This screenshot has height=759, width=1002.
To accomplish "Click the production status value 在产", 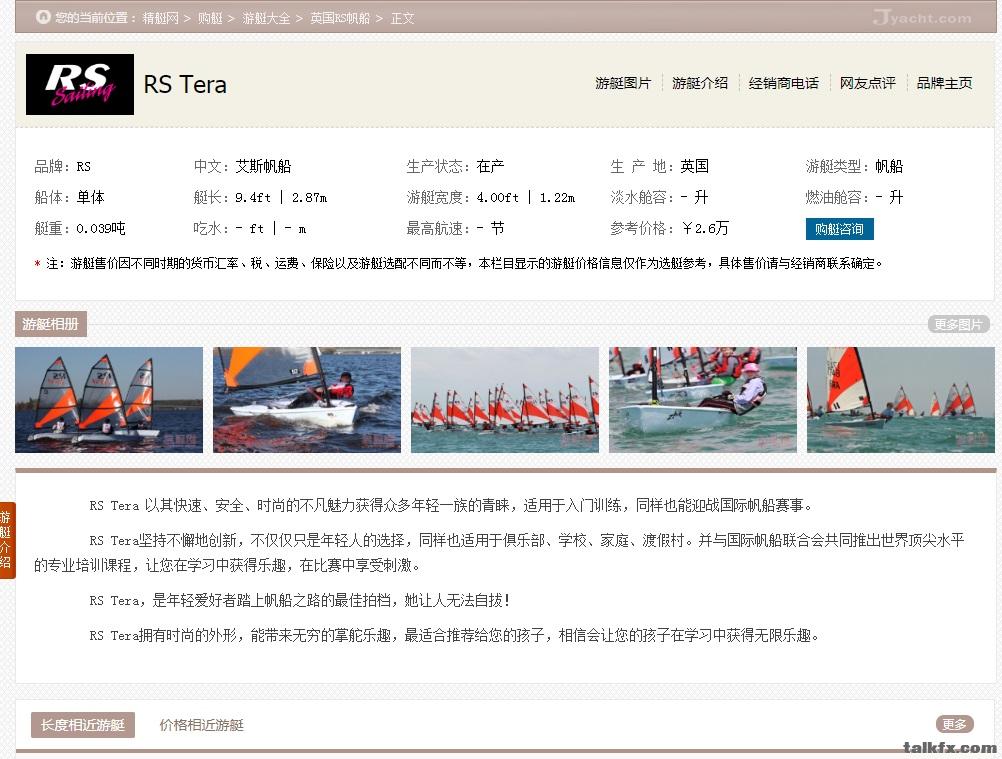I will tap(490, 166).
